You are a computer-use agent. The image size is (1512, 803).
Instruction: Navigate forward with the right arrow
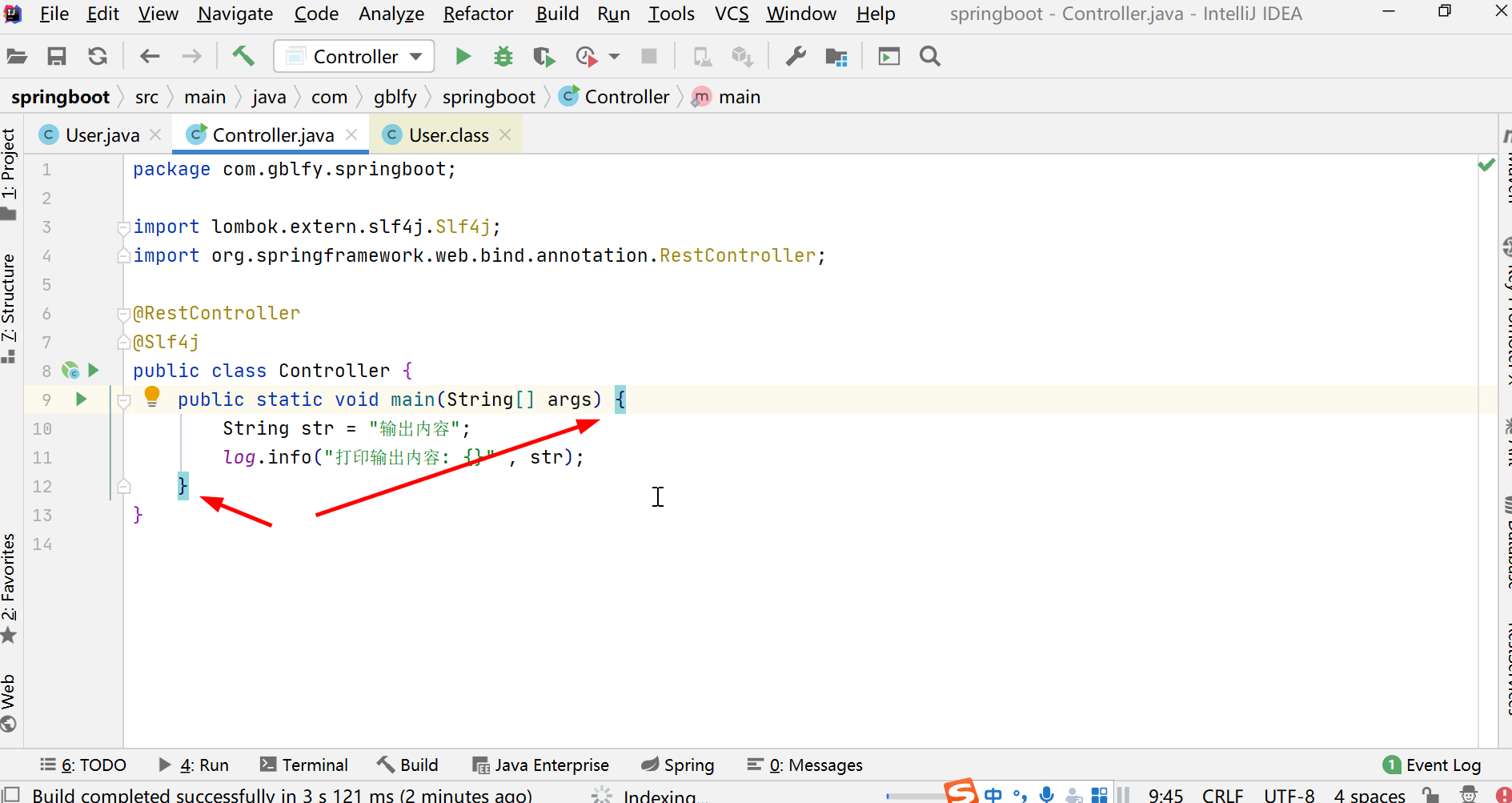tap(191, 56)
